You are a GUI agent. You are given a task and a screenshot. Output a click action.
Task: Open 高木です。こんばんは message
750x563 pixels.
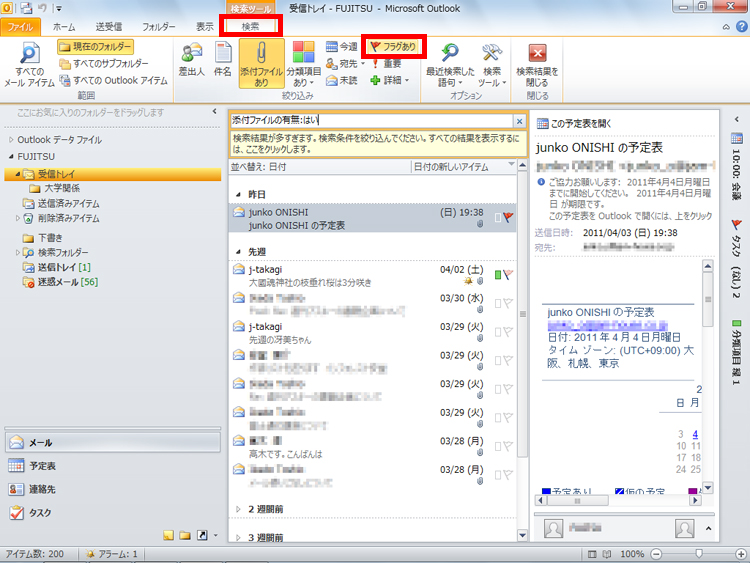click(x=373, y=448)
